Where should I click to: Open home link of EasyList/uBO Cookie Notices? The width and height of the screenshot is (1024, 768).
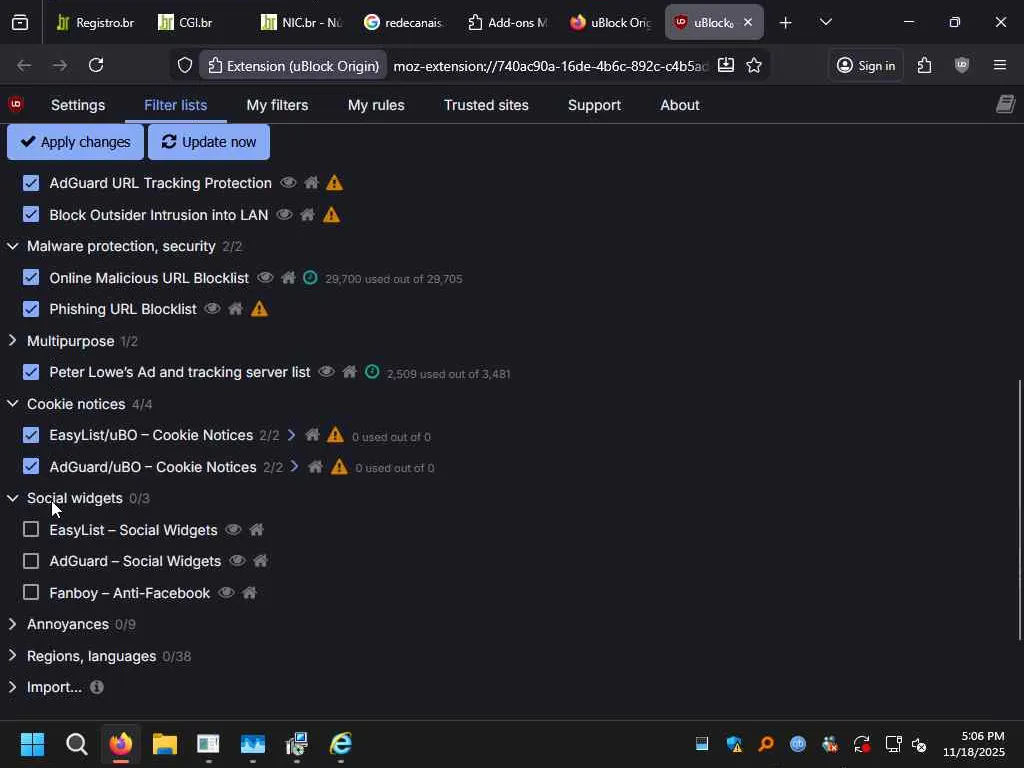[312, 435]
